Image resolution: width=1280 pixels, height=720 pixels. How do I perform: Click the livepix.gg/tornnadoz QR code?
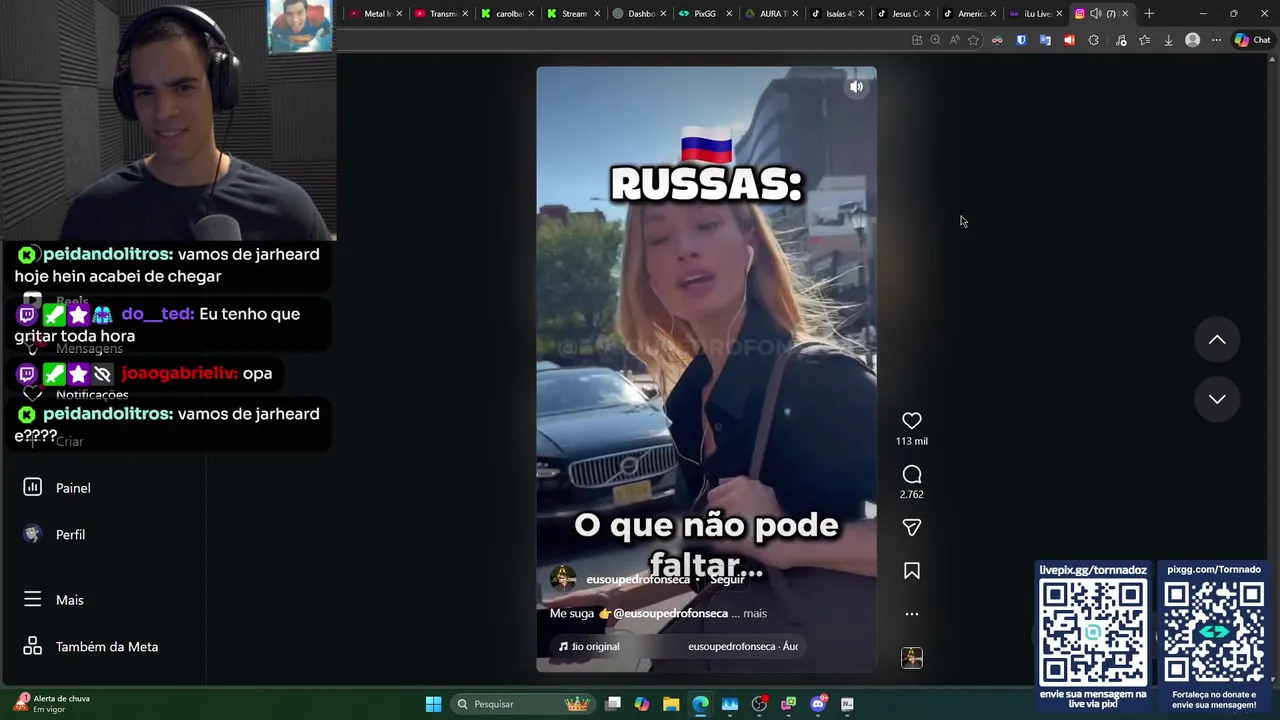(x=1093, y=633)
